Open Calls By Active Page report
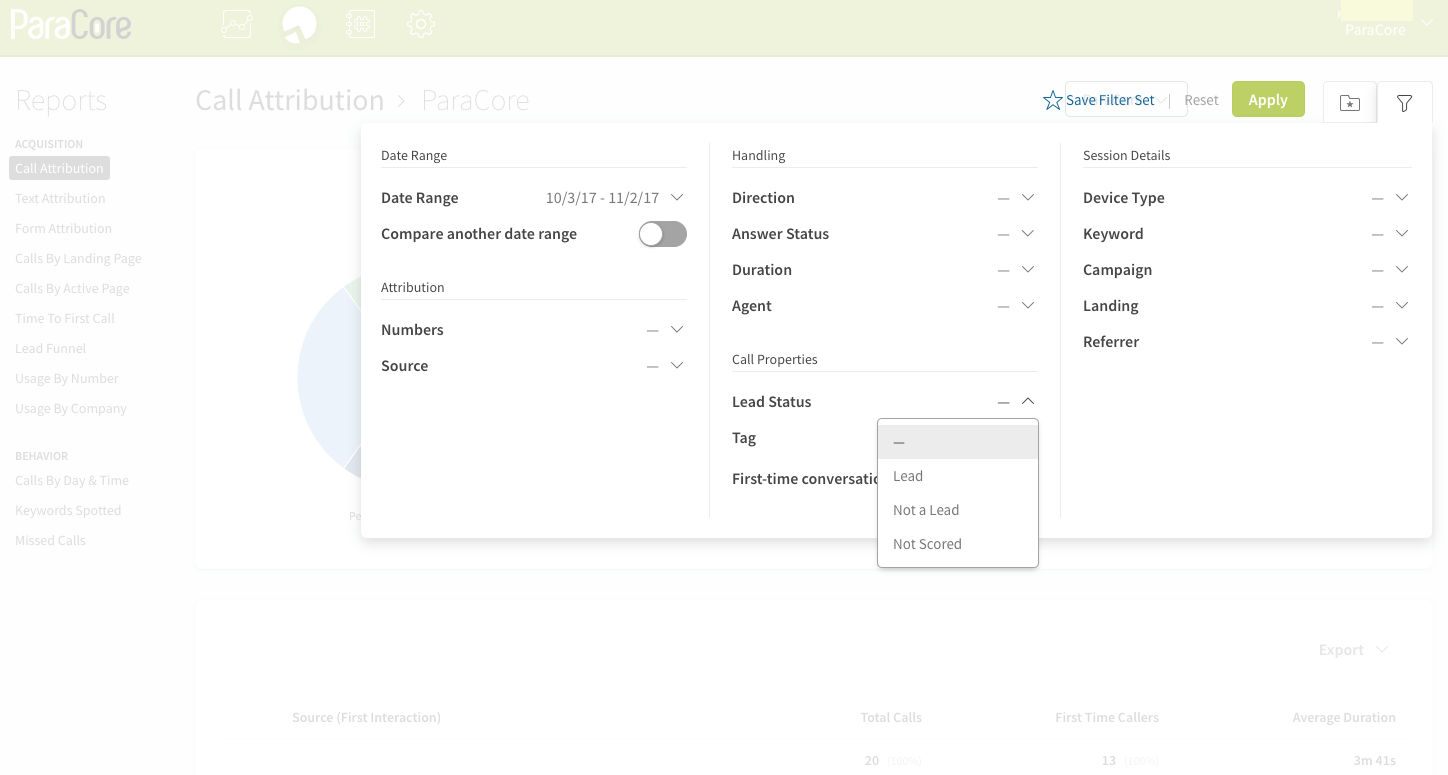This screenshot has height=775, width=1448. coord(72,288)
